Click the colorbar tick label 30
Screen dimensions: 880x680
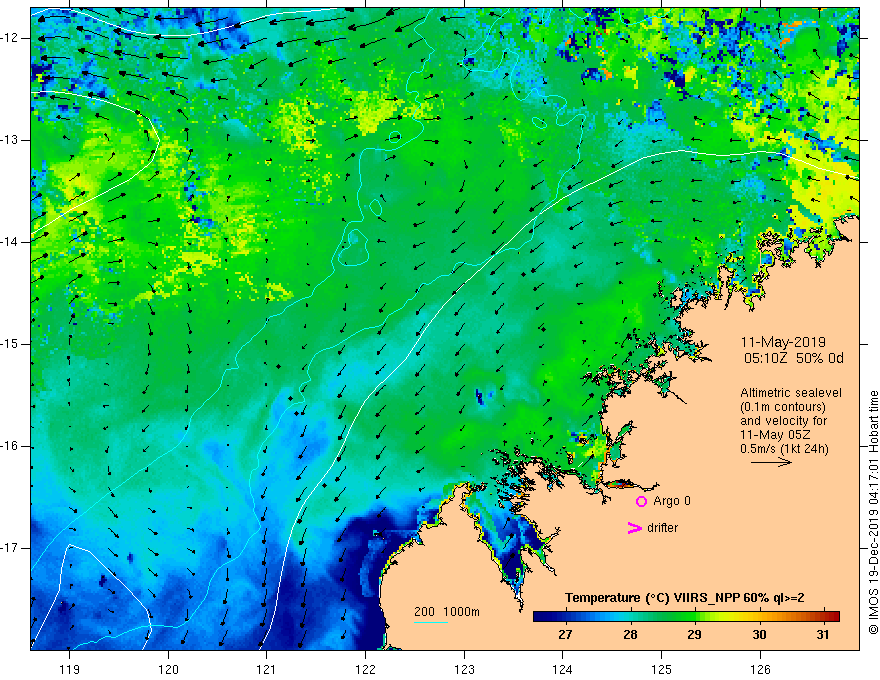[x=759, y=635]
